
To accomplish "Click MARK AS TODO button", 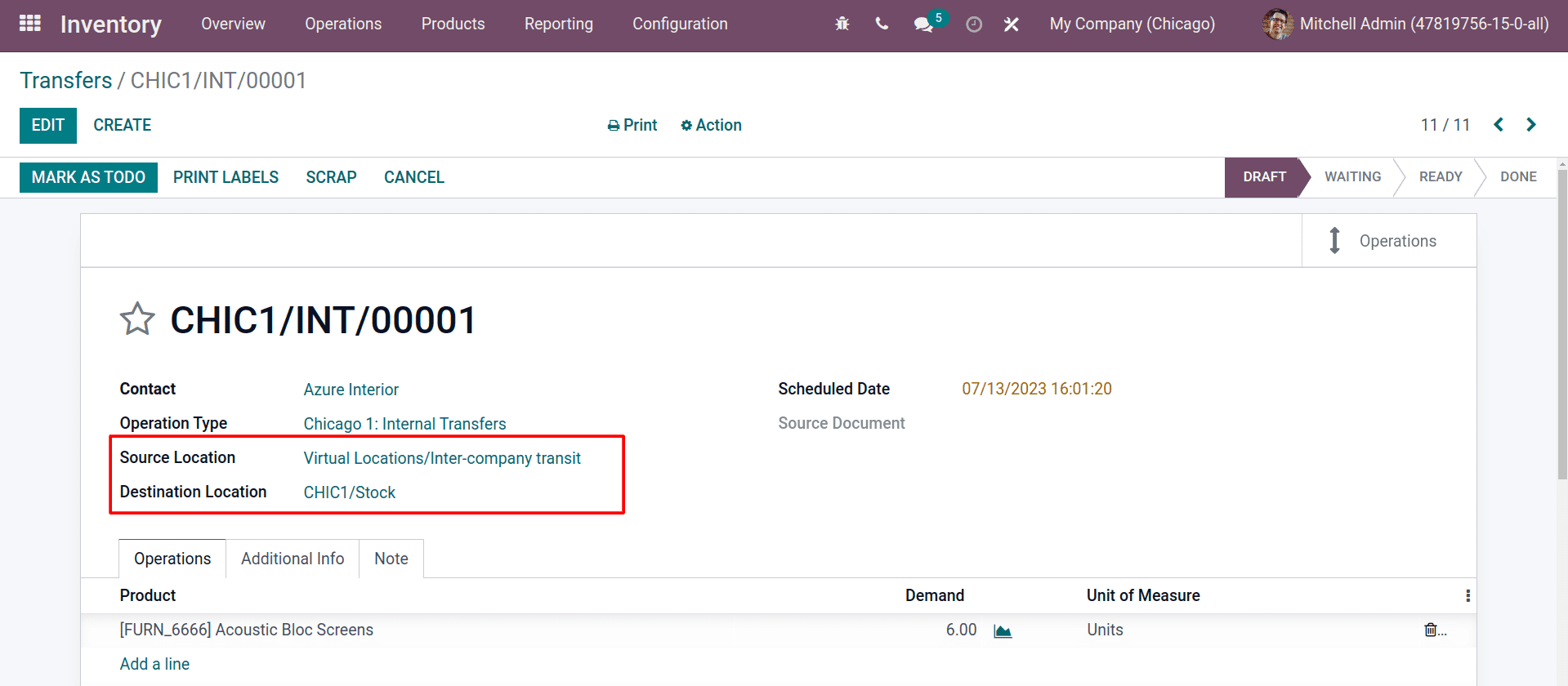I will pos(88,177).
